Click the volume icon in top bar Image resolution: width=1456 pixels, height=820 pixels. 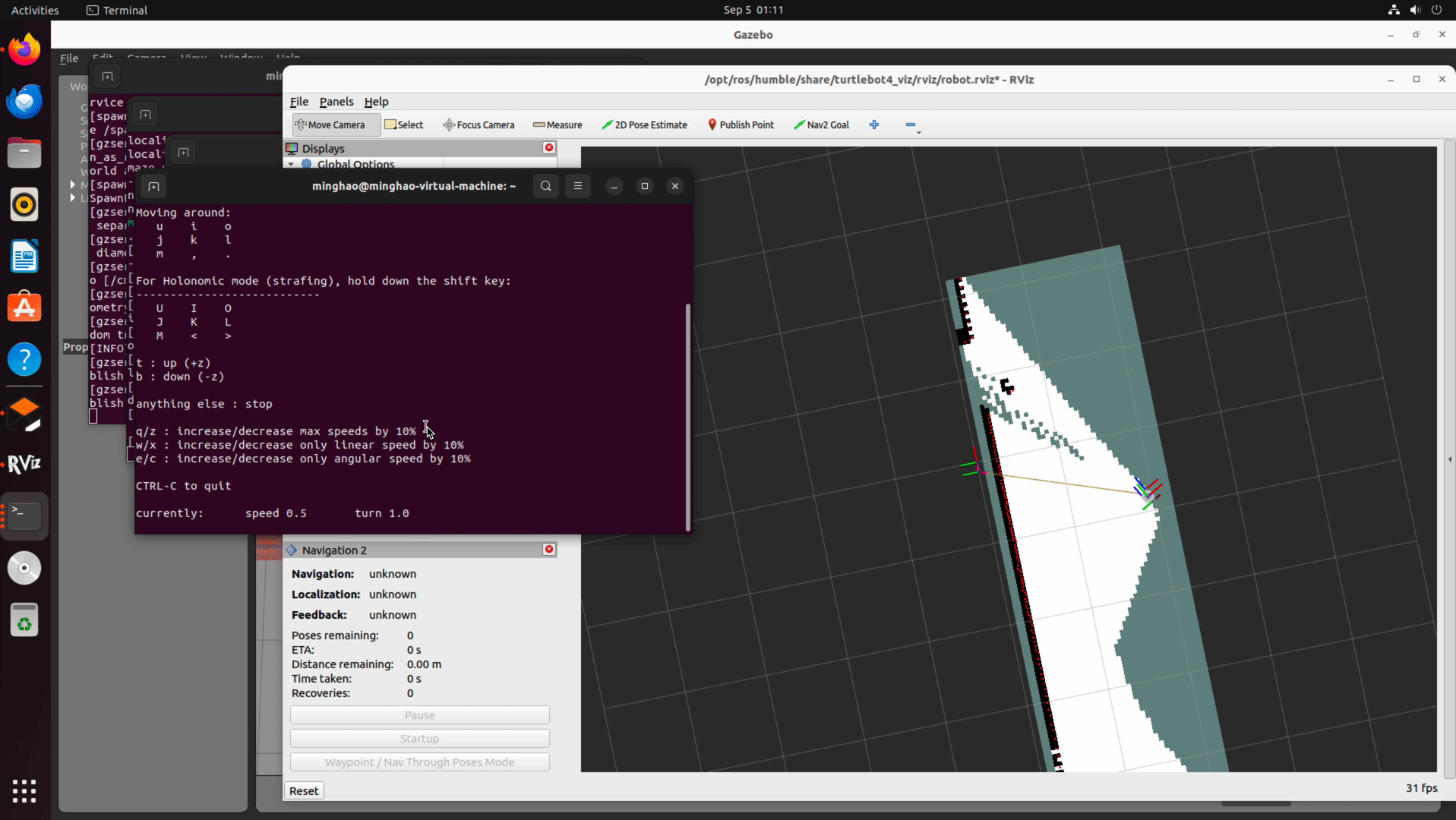coord(1415,10)
